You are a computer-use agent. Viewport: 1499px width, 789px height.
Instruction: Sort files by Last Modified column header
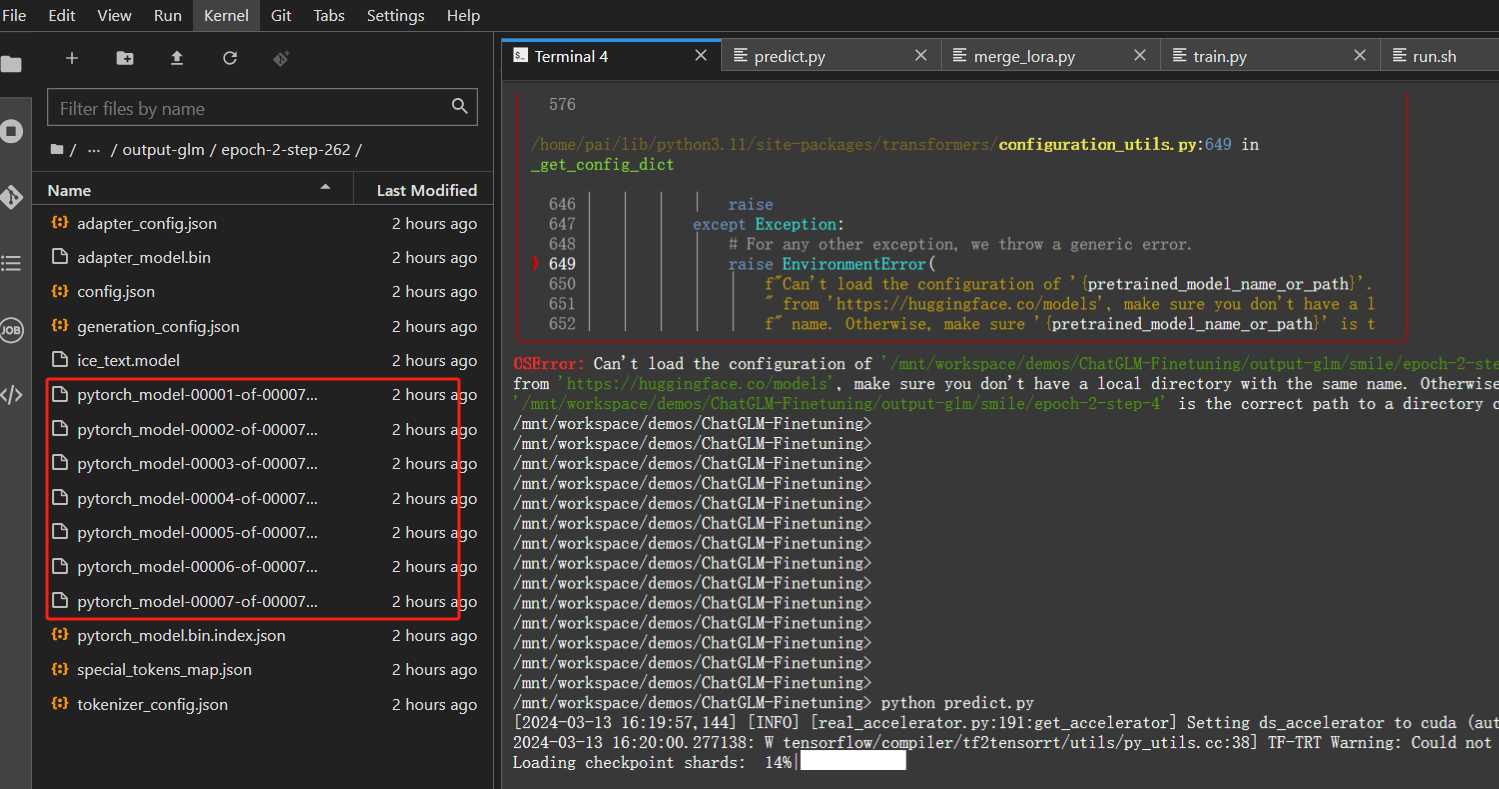coord(424,189)
